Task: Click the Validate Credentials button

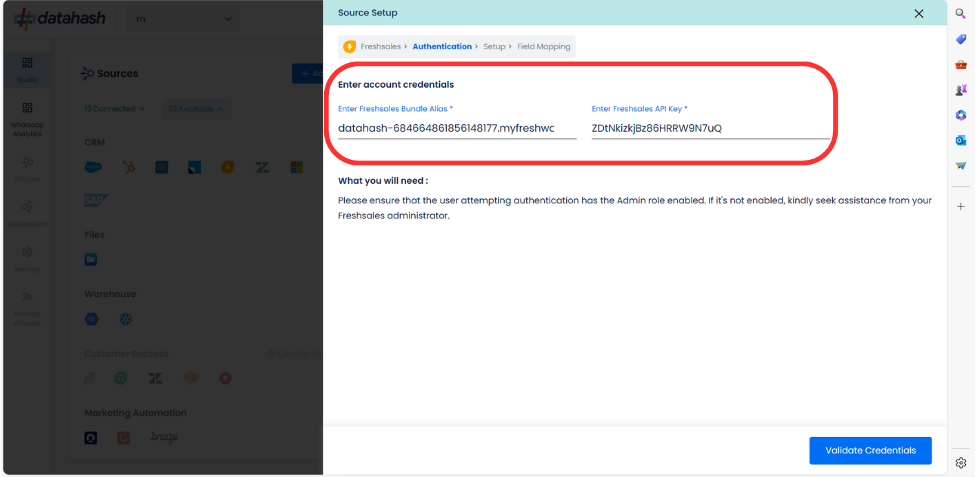Action: tap(870, 450)
